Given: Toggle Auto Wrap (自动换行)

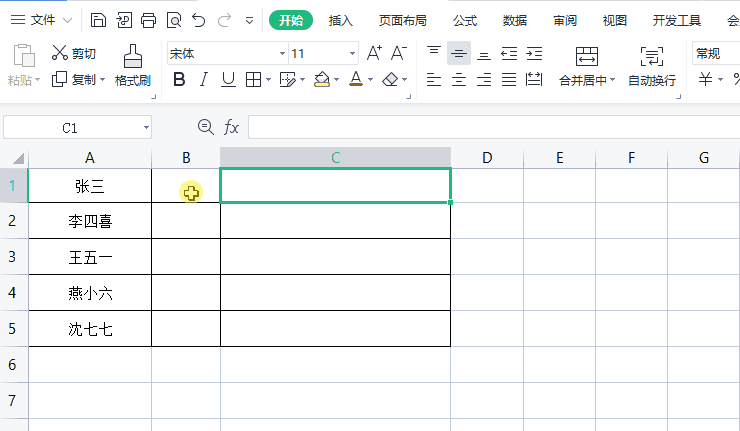Looking at the screenshot, I should 652,66.
